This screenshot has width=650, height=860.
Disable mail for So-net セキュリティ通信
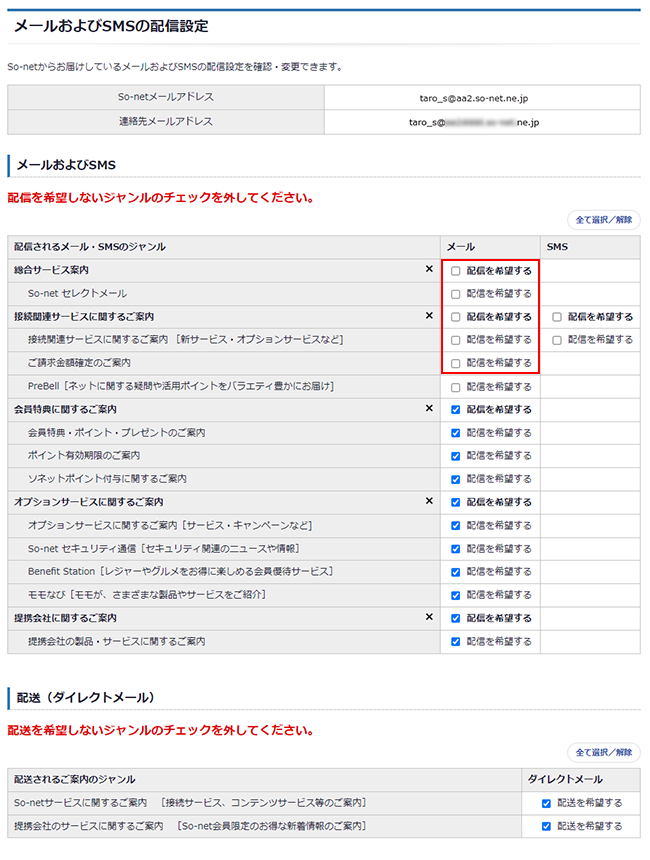pos(456,549)
